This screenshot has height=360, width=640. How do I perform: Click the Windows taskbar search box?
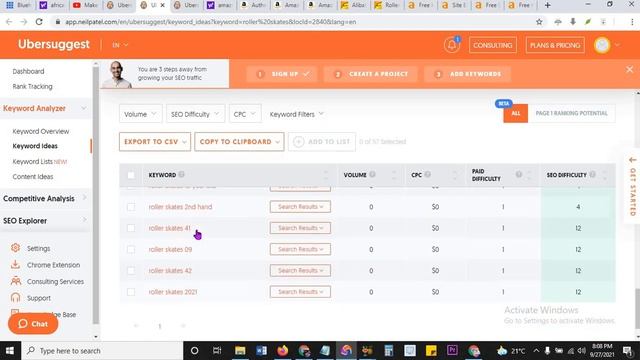[x=102, y=351]
